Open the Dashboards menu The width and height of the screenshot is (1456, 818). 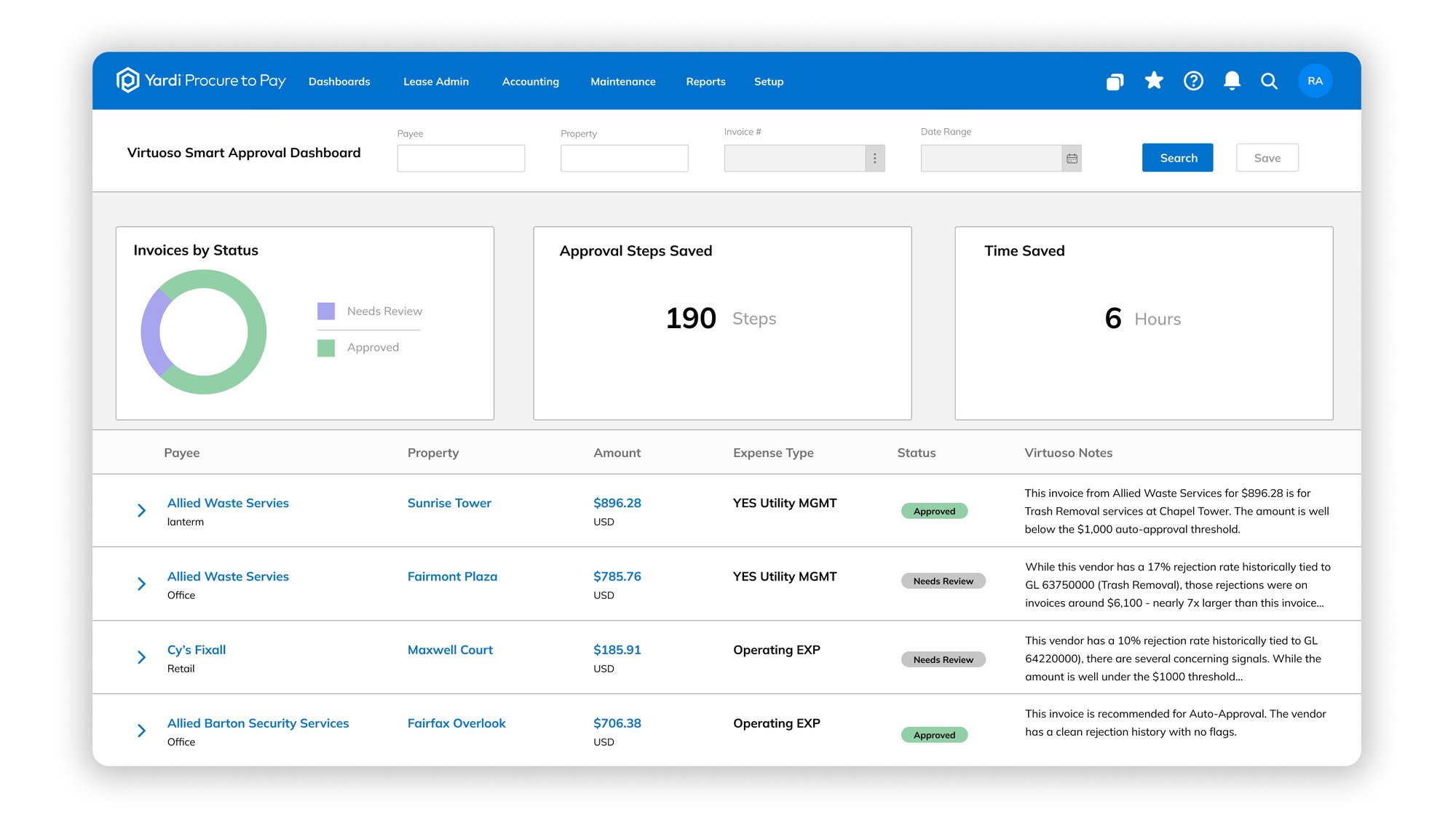pos(339,82)
